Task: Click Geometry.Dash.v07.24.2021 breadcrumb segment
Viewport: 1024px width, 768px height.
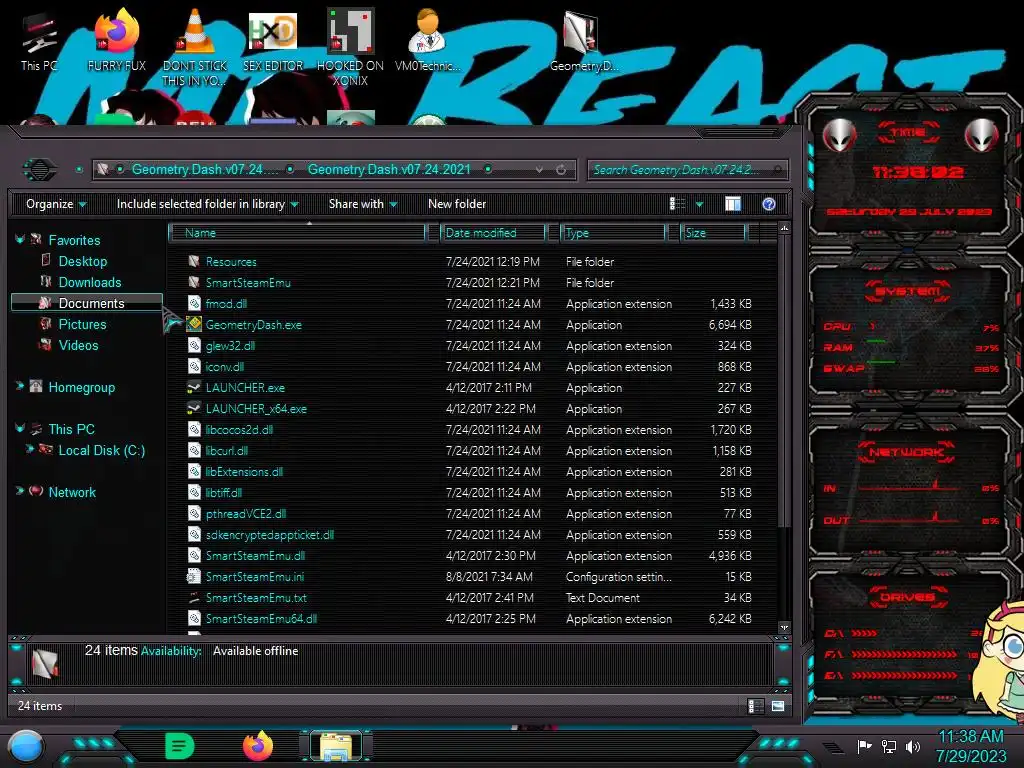Action: click(x=389, y=170)
